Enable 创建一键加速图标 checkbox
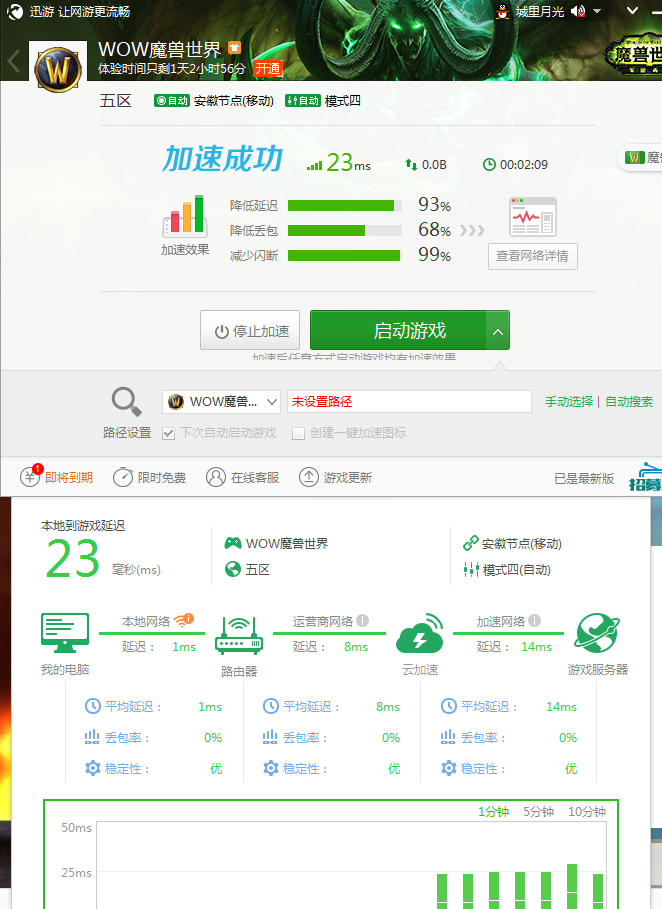The height and width of the screenshot is (909, 662). [298, 433]
